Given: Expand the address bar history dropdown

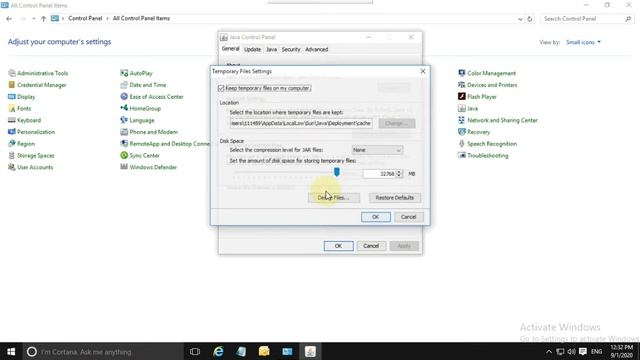Looking at the screenshot, I should coord(520,19).
